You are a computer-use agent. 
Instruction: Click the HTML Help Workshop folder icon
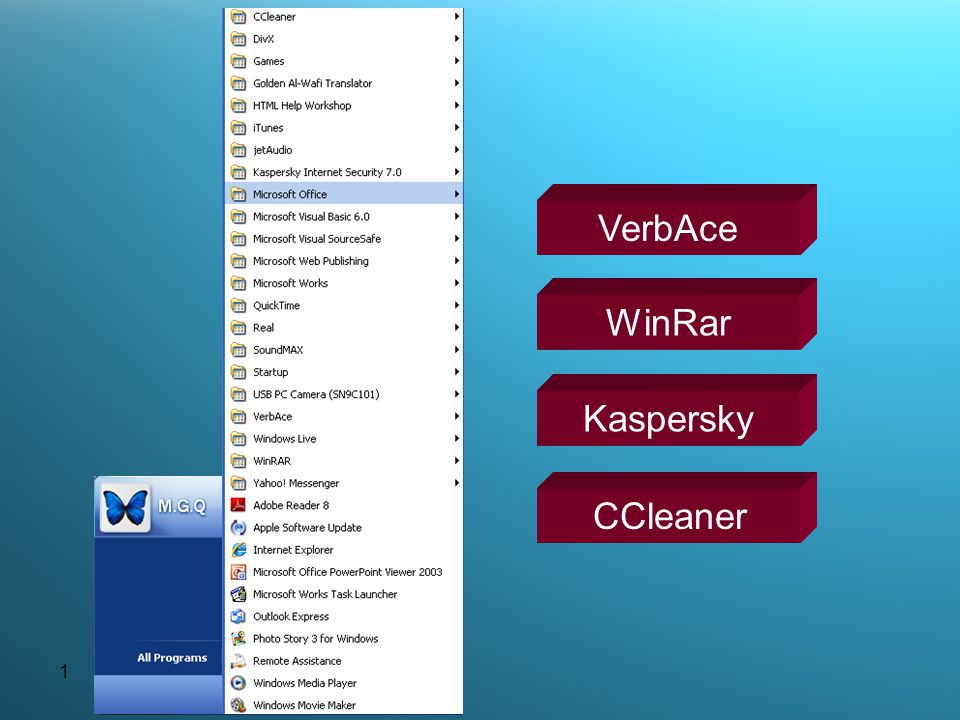(x=238, y=105)
